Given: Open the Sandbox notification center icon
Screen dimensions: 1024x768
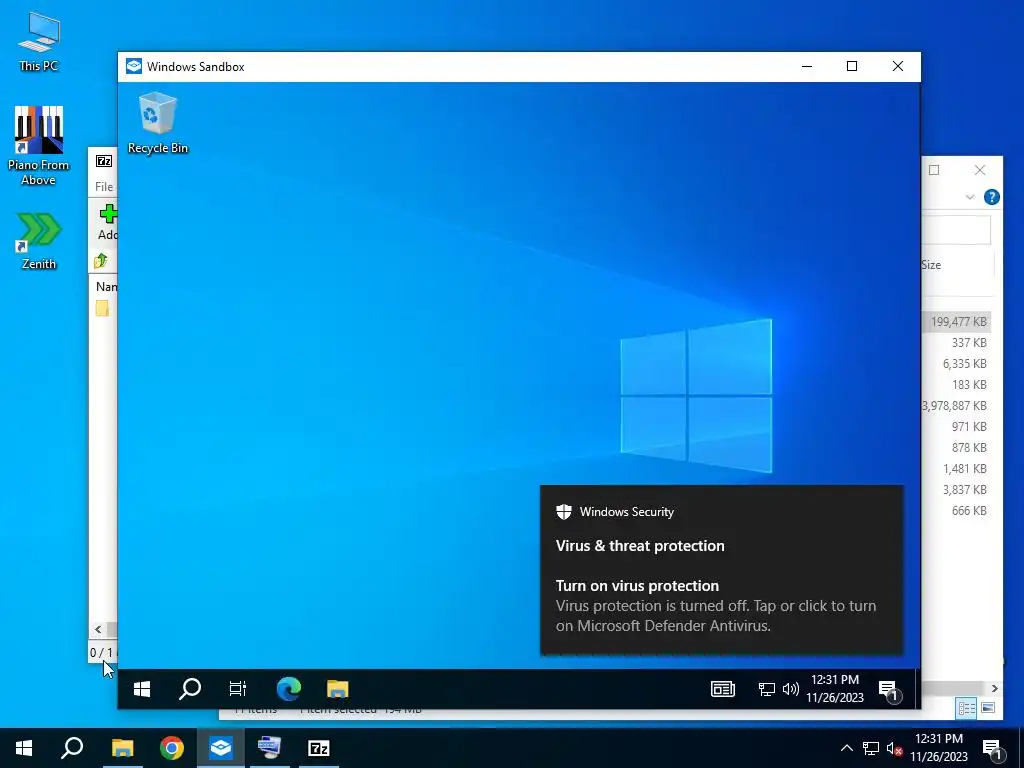Looking at the screenshot, I should 889,690.
